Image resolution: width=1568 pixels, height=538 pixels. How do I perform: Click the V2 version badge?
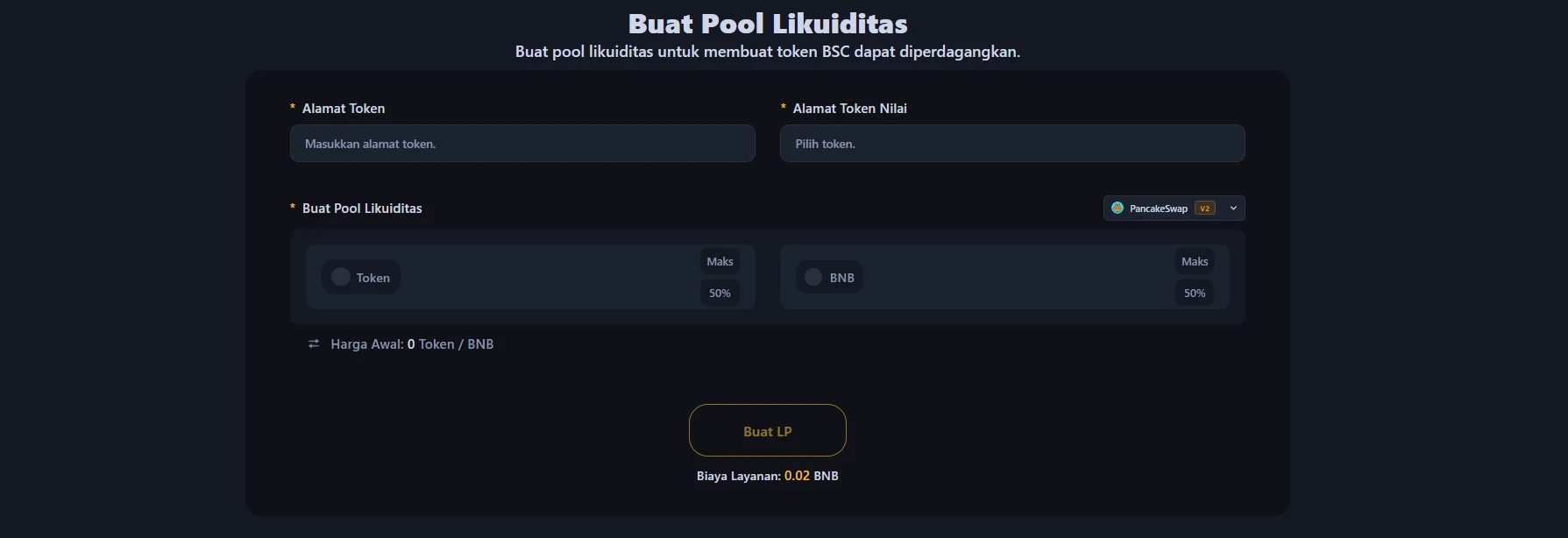click(1204, 209)
